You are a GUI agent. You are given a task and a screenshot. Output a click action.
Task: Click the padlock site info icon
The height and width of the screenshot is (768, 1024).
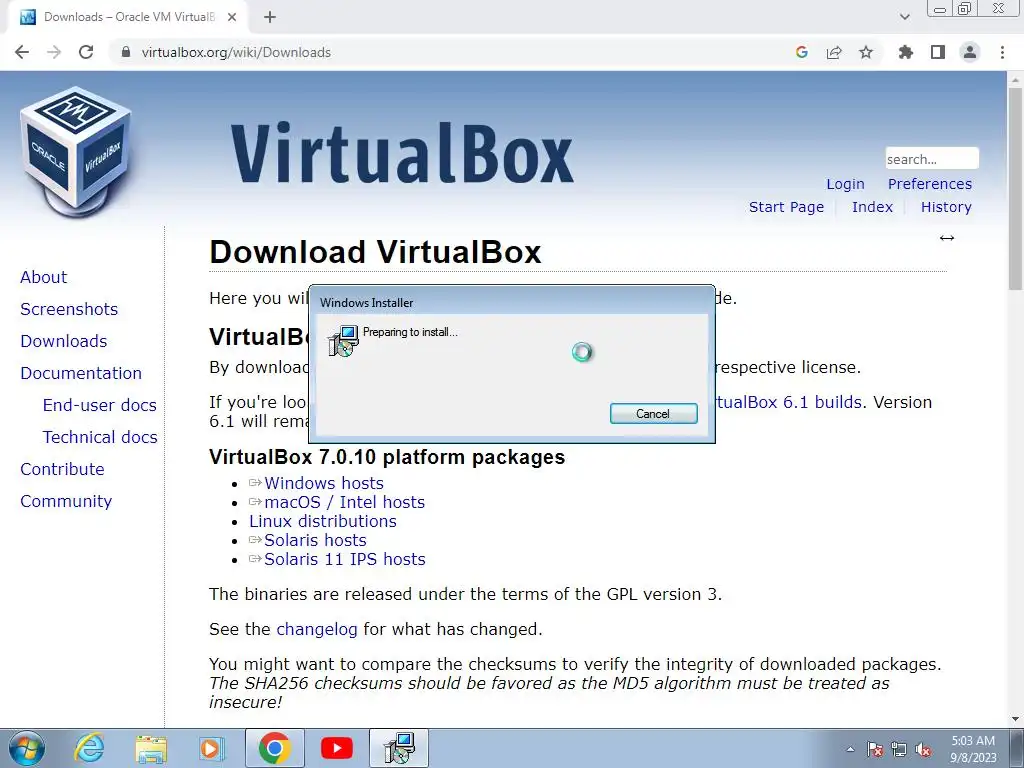click(126, 52)
